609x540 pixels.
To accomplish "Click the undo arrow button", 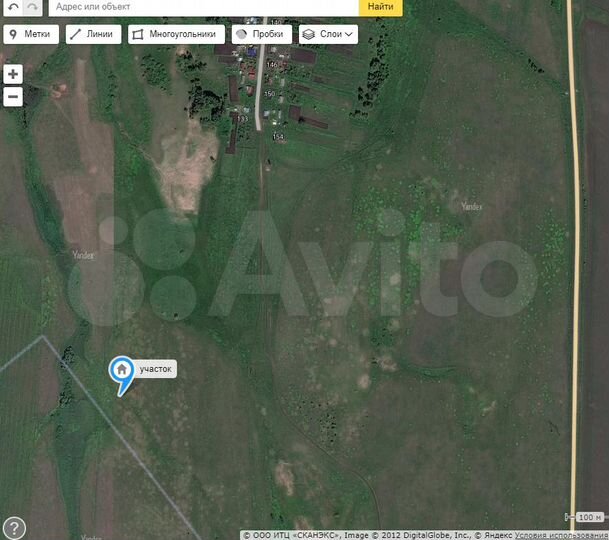I will click(13, 7).
